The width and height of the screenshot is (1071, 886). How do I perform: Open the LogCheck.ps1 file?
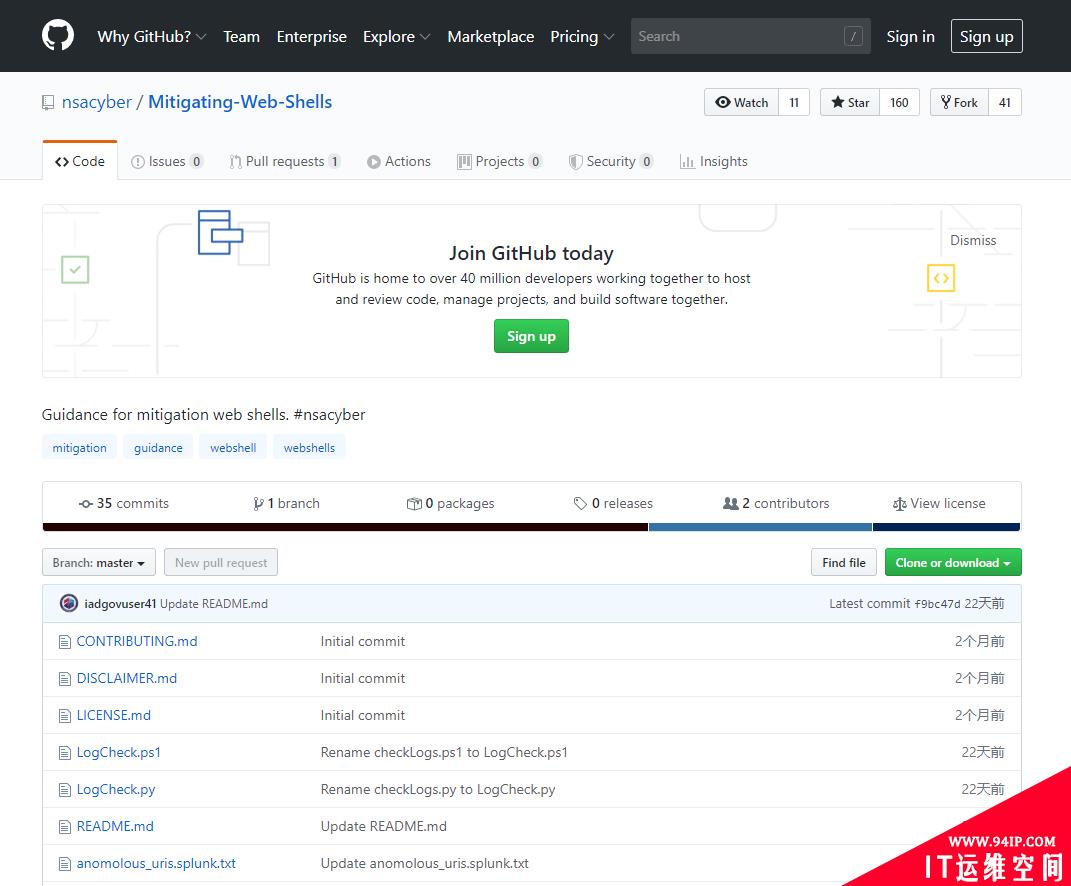119,752
